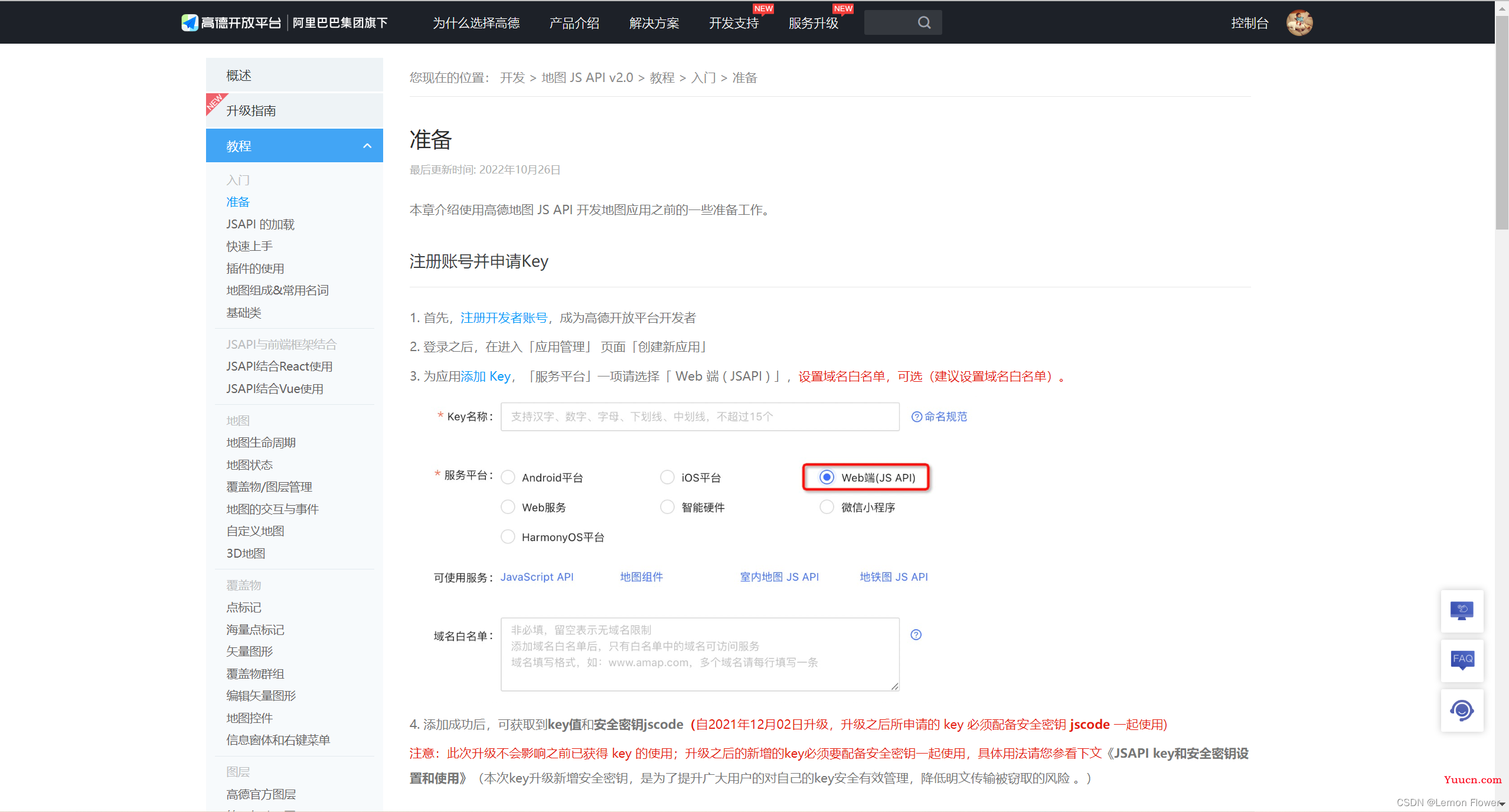Open 地图组成&常用名词 sidebar page
This screenshot has height=812, width=1509.
pos(277,290)
